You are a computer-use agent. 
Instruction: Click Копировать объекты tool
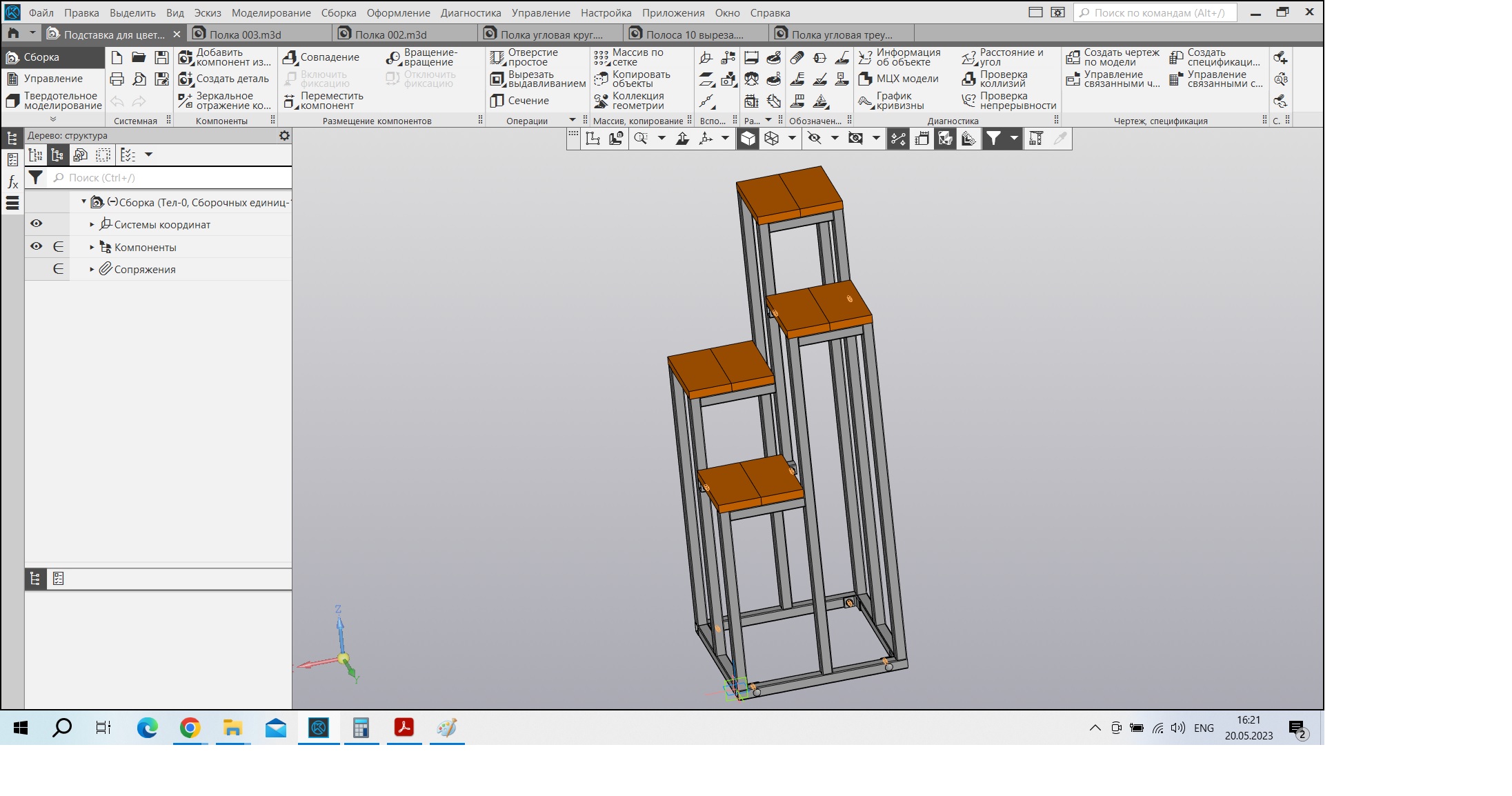click(632, 79)
